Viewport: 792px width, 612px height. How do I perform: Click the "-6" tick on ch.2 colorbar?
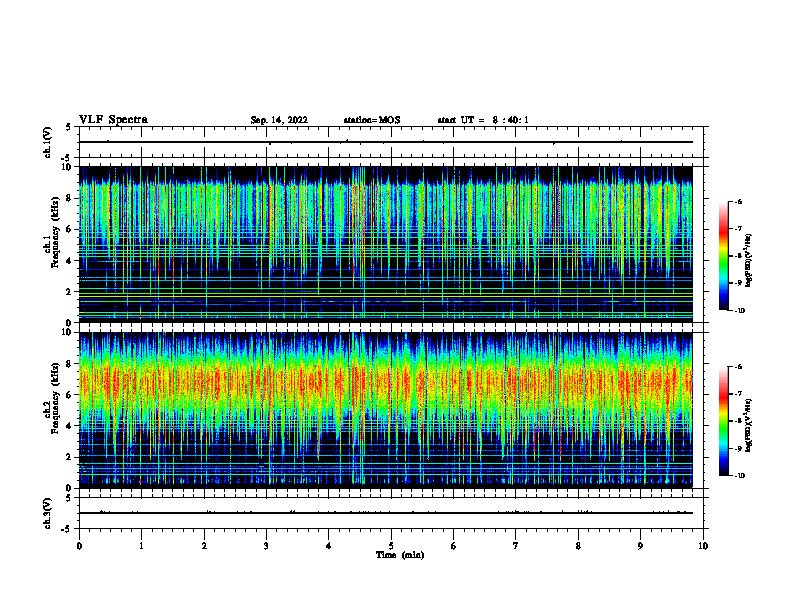pos(739,367)
